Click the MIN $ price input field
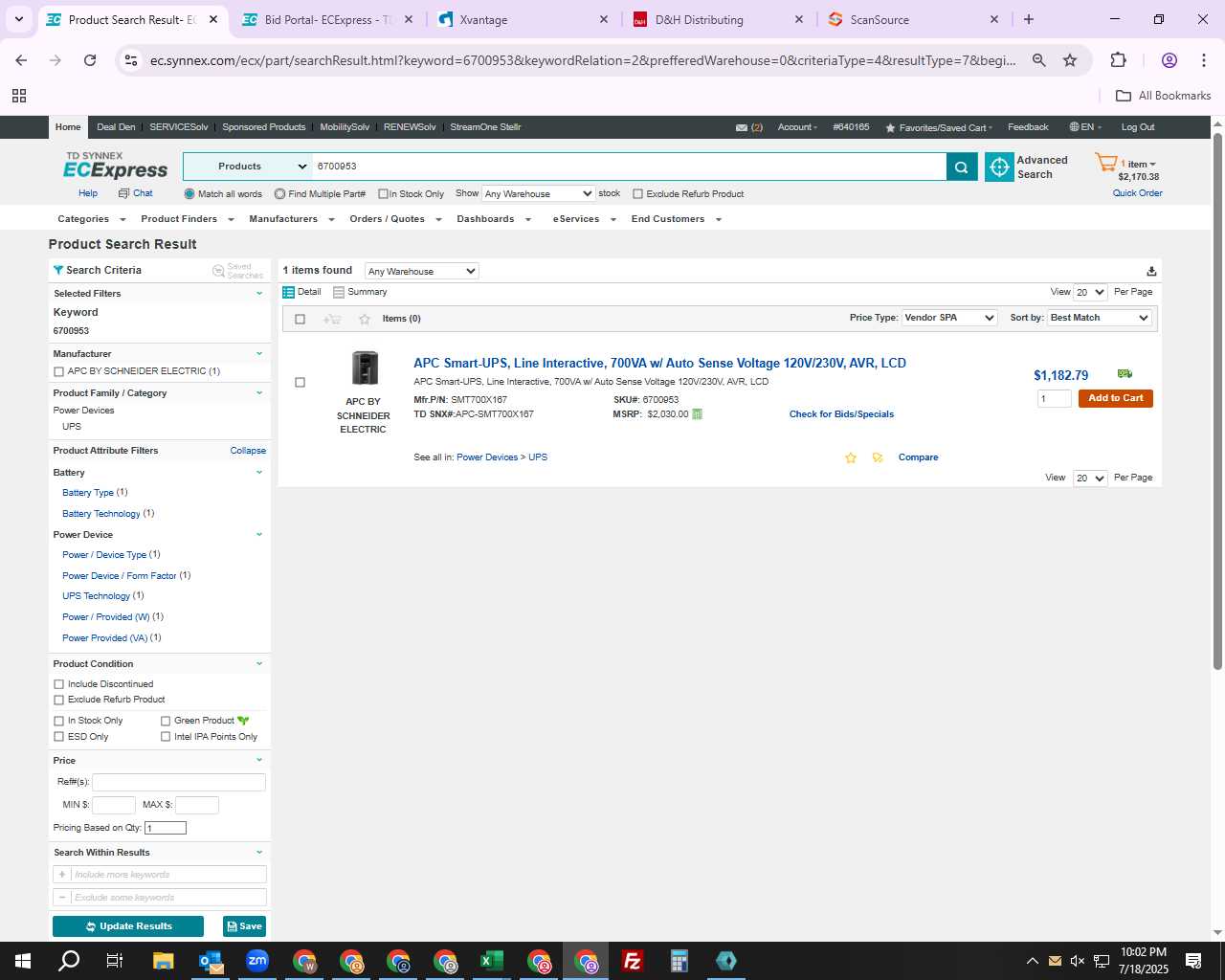 [x=113, y=805]
